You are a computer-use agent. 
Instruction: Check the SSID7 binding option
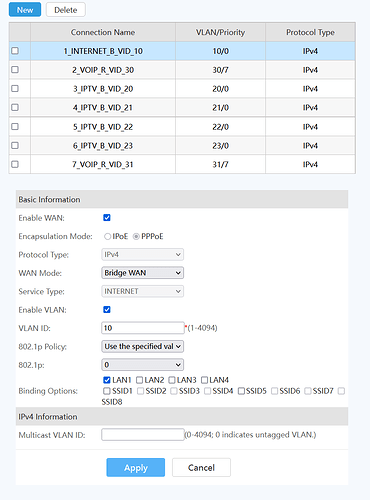[x=308, y=391]
